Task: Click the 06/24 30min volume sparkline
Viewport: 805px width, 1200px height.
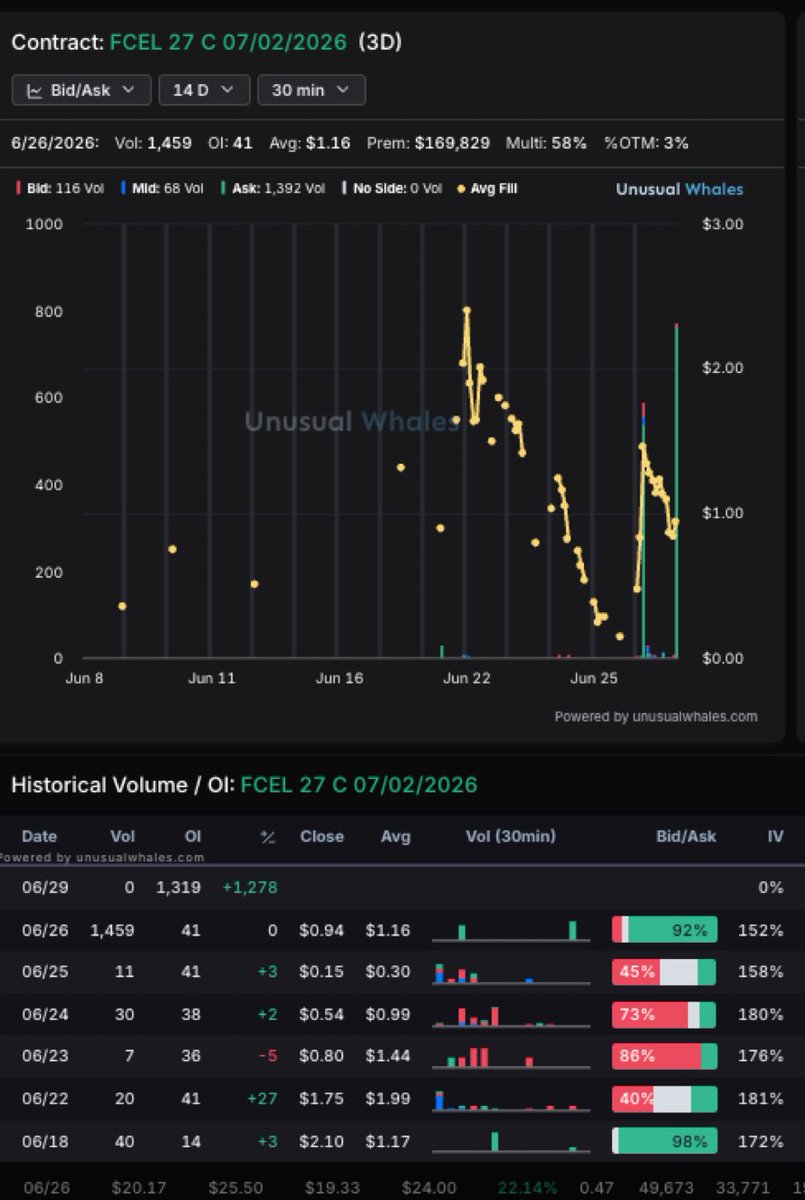Action: [510, 1015]
